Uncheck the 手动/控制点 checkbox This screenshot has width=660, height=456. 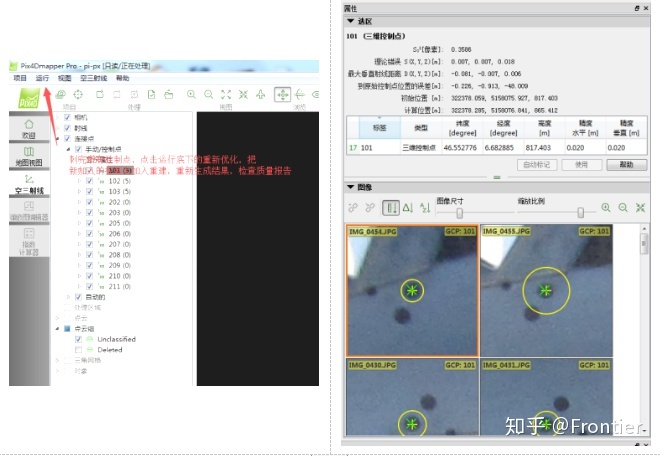[x=78, y=149]
